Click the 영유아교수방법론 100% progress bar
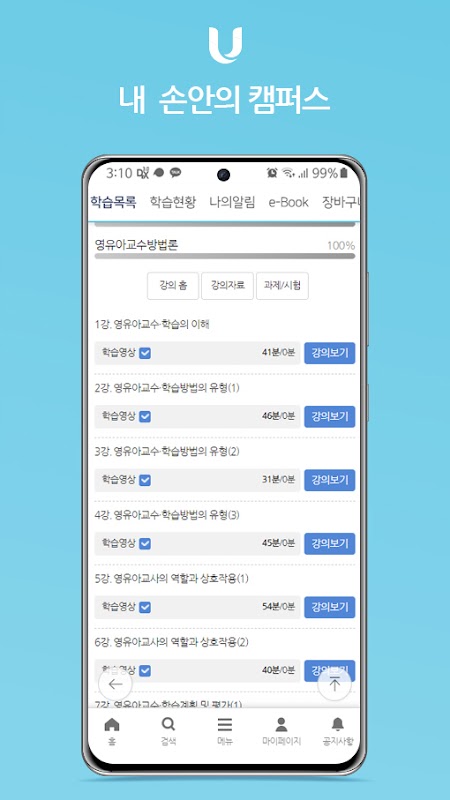 click(x=225, y=256)
